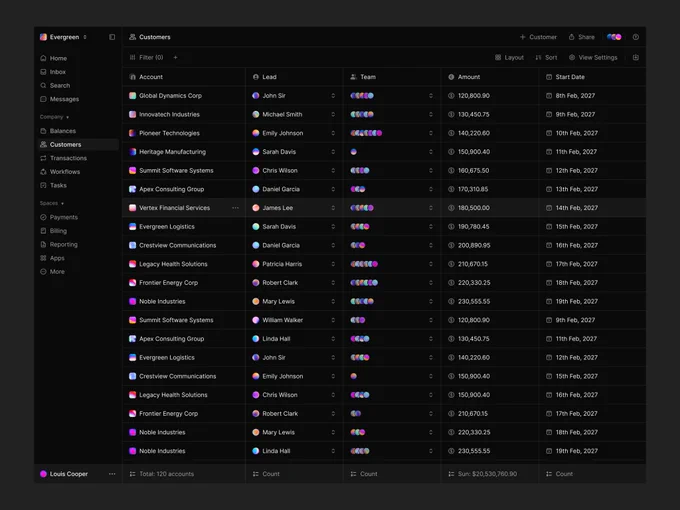Open row options for Vertex Financial Services
The height and width of the screenshot is (510, 680).
coord(235,208)
